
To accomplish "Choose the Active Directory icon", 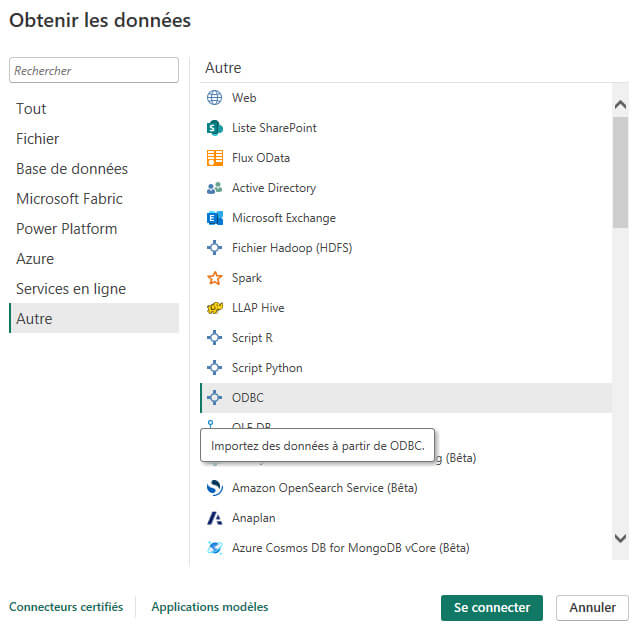I will [x=214, y=188].
